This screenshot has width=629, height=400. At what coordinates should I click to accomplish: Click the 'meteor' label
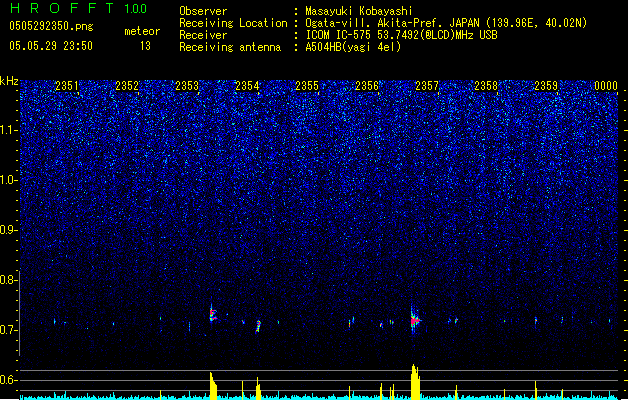coord(142,31)
